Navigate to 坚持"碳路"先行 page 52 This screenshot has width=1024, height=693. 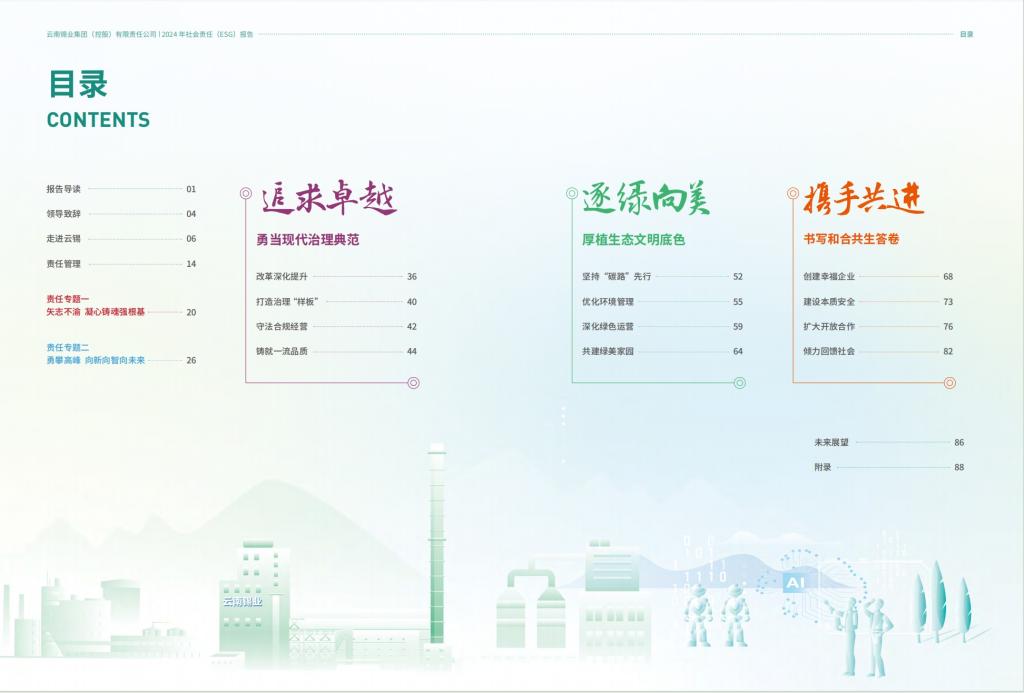tap(616, 277)
